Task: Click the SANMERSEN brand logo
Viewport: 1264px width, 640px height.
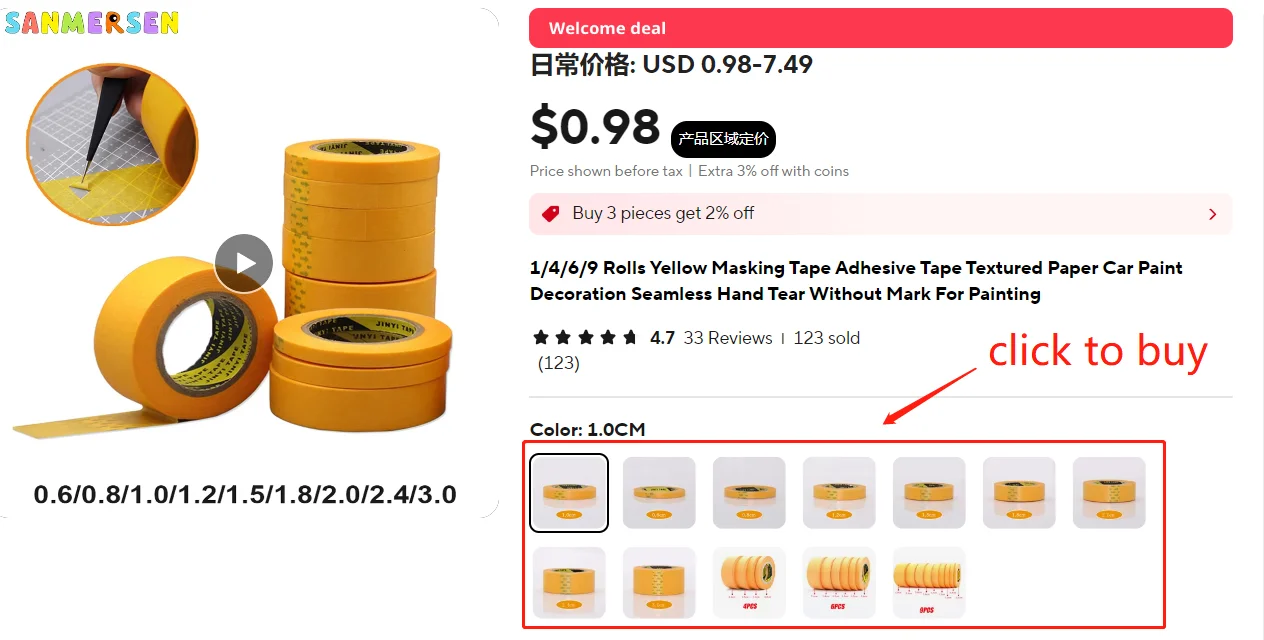Action: pos(92,23)
